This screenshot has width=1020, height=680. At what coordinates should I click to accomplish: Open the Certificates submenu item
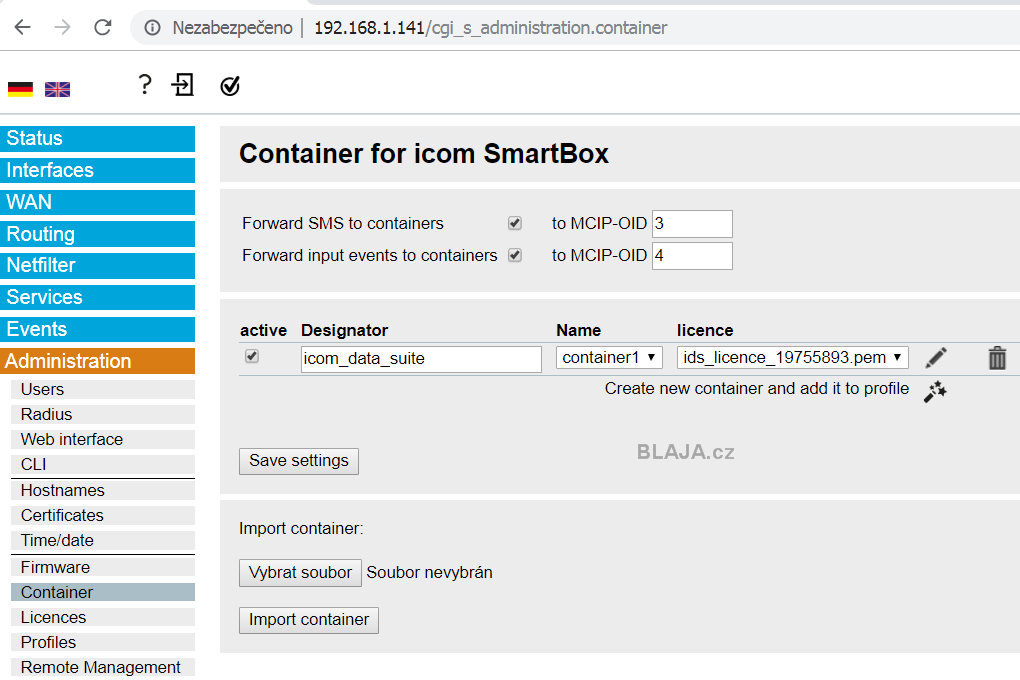(x=103, y=515)
